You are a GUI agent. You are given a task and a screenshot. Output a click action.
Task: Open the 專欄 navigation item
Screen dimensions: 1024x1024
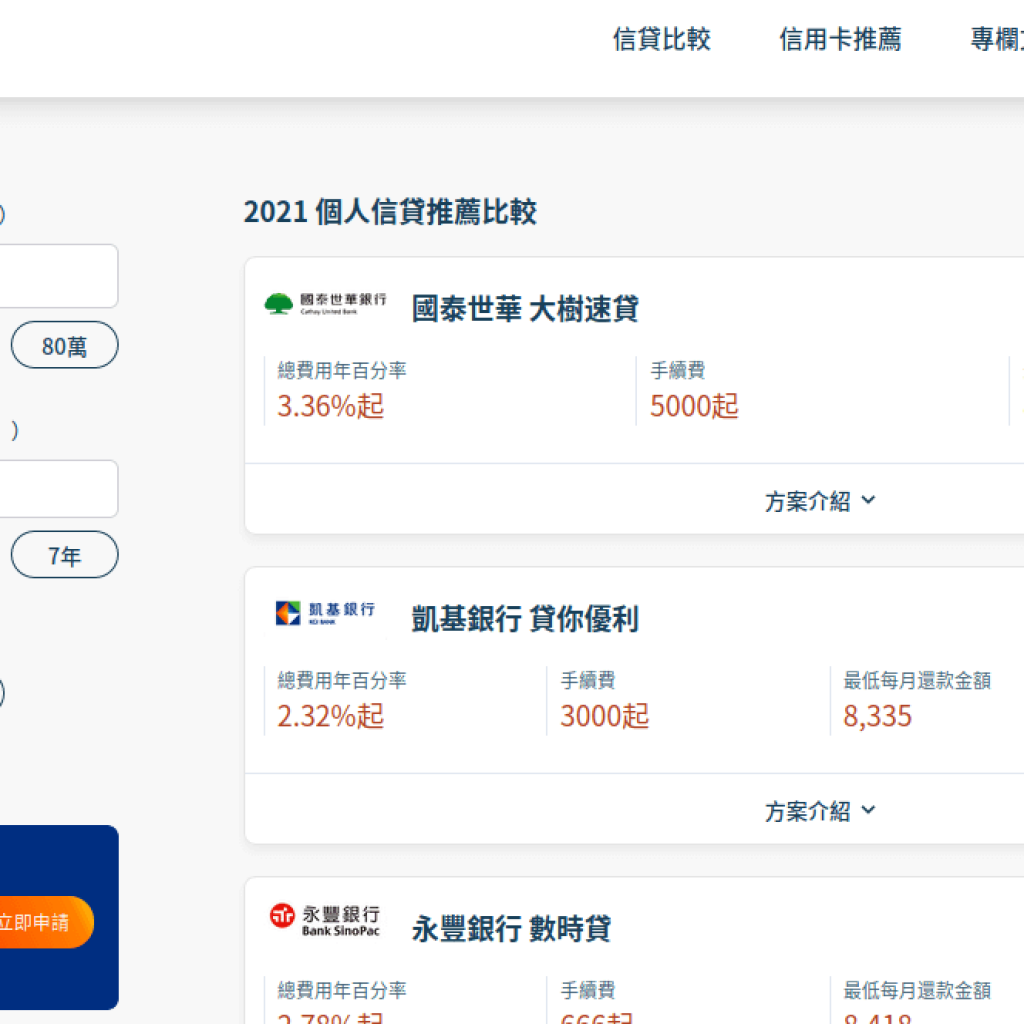click(x=996, y=40)
